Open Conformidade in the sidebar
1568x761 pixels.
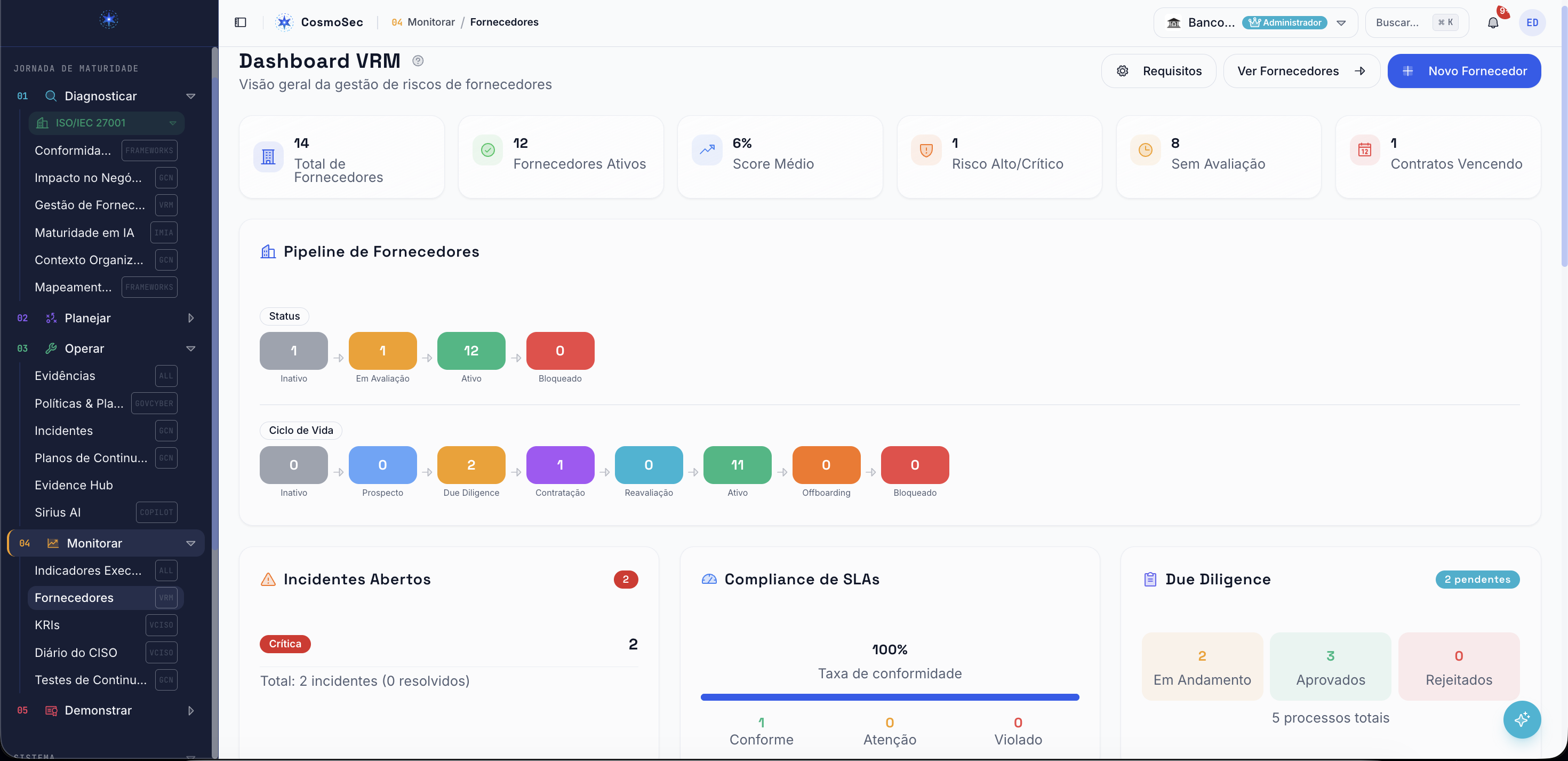pyautogui.click(x=106, y=150)
